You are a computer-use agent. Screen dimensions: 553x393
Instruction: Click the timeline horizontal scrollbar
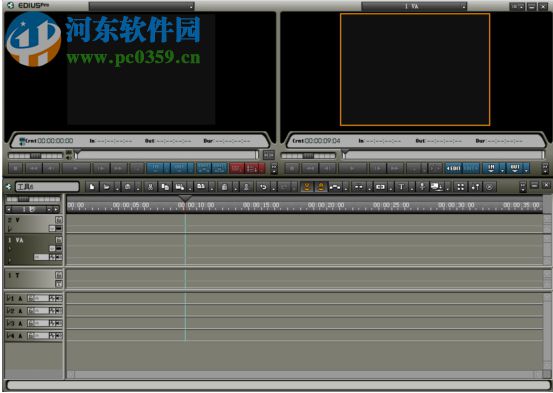click(304, 374)
